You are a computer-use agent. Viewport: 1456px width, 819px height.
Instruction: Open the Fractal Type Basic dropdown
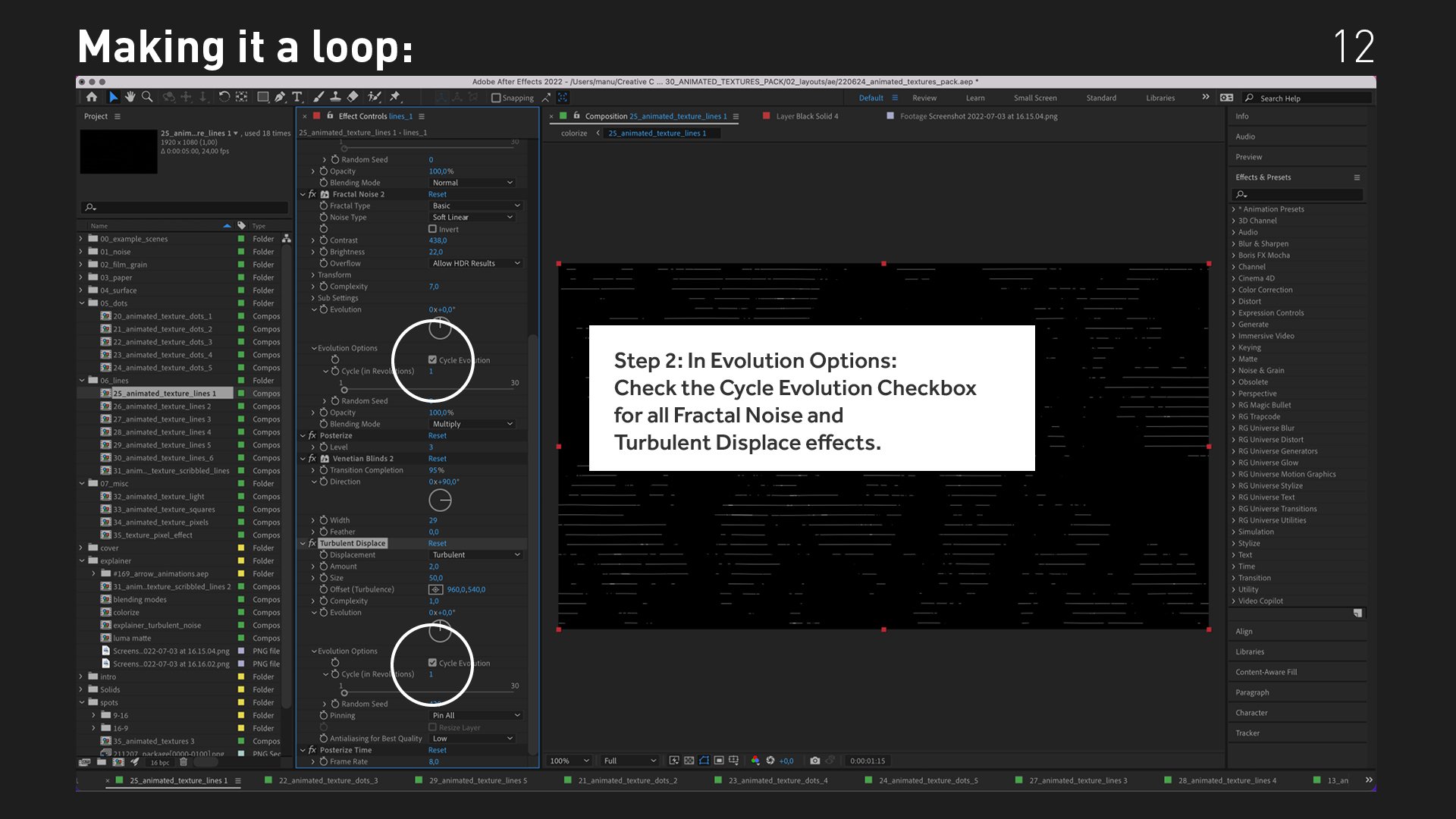tap(475, 206)
